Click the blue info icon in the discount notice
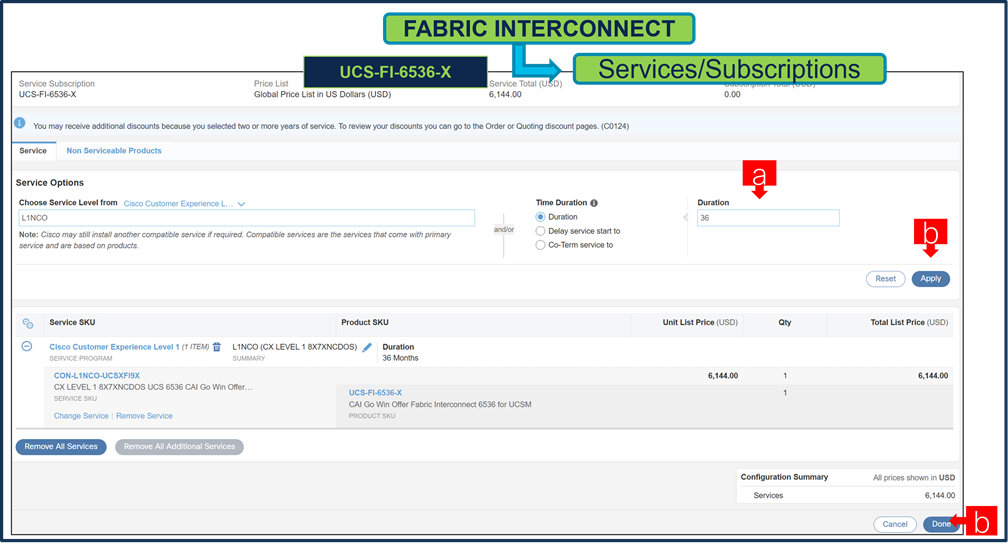The image size is (1008, 556). 20,123
